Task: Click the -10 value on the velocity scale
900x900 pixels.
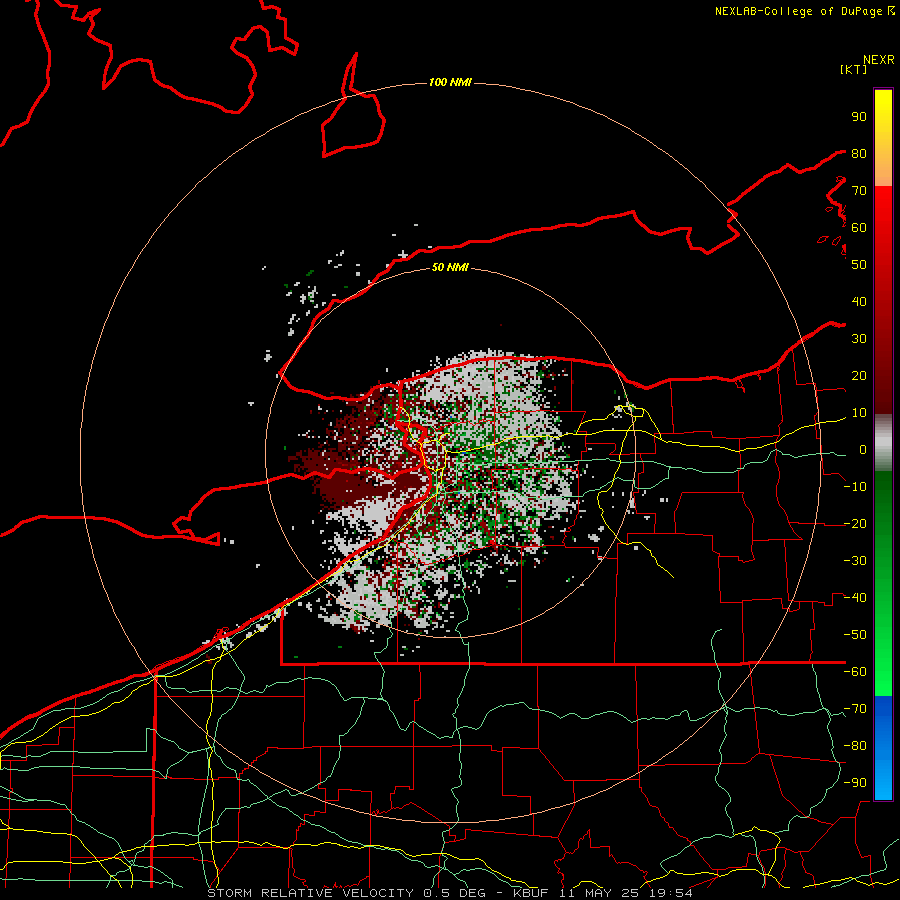Action: pyautogui.click(x=855, y=487)
